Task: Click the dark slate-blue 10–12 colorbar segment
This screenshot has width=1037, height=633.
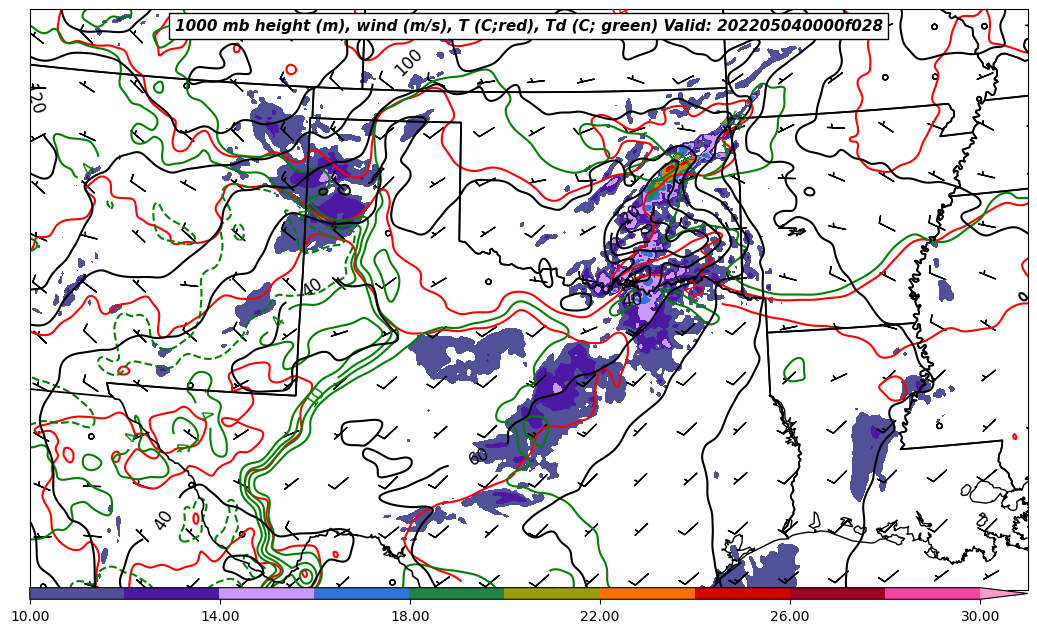Action: 77,593
